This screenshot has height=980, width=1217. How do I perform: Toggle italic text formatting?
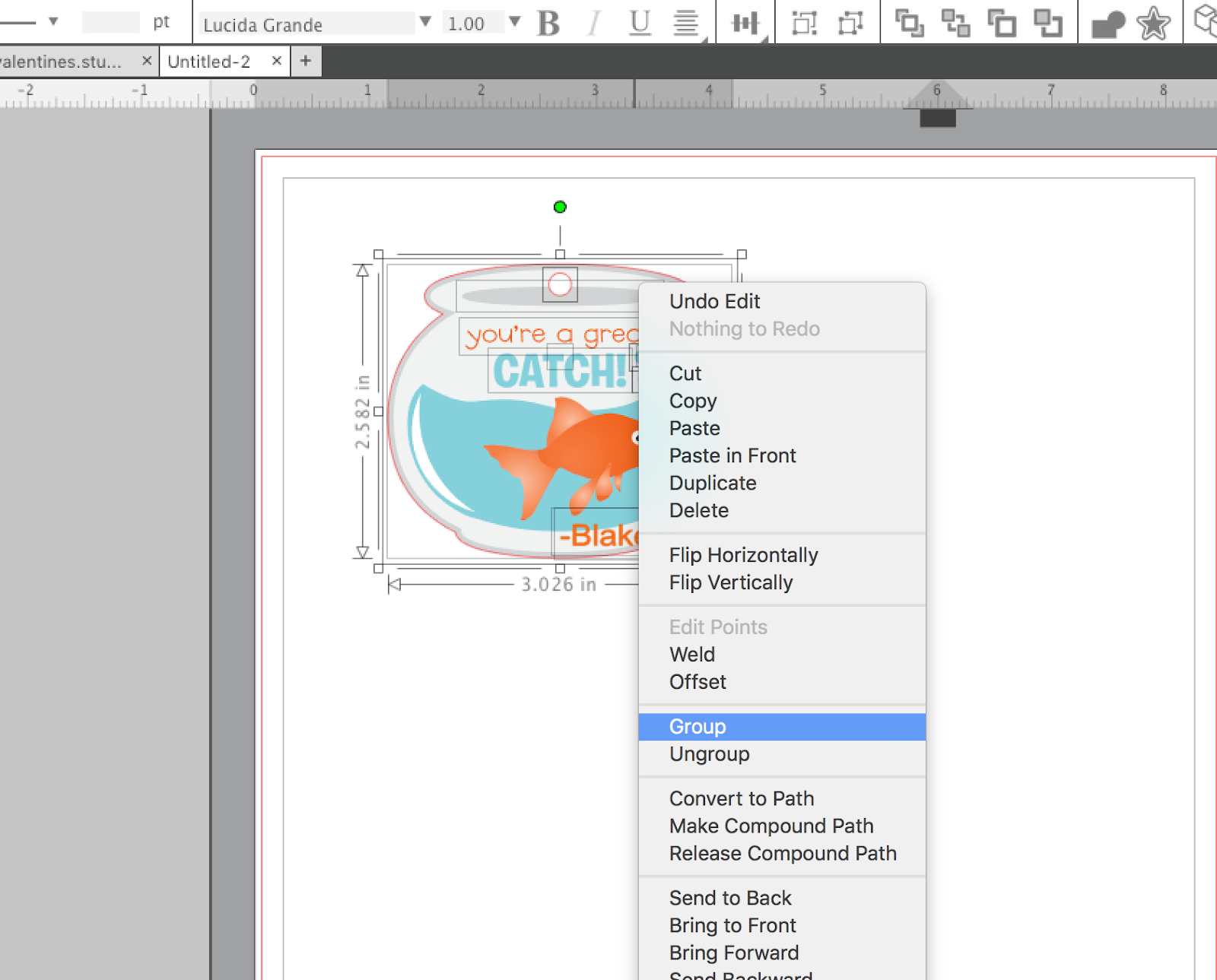(593, 23)
